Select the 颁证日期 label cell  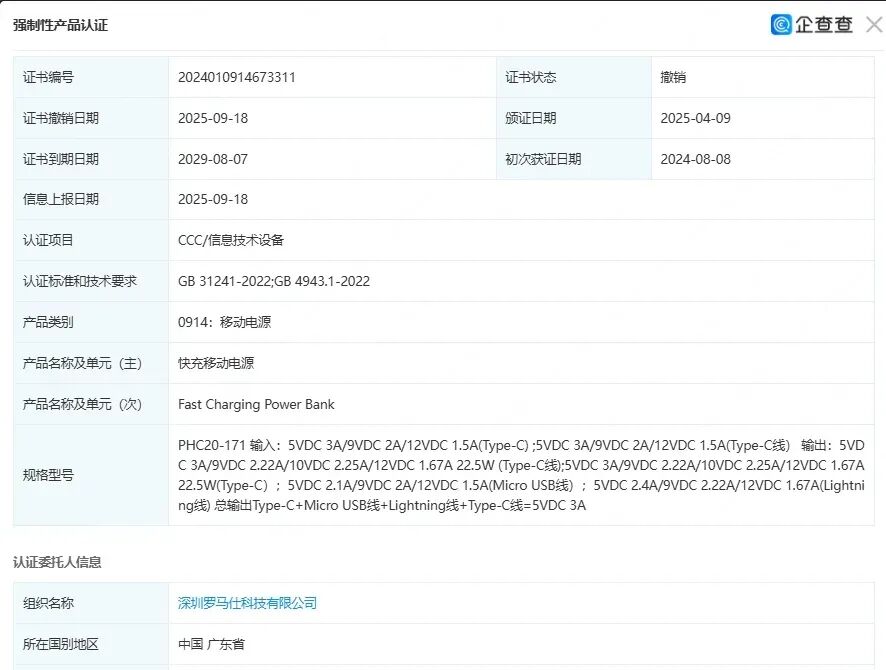(x=574, y=118)
